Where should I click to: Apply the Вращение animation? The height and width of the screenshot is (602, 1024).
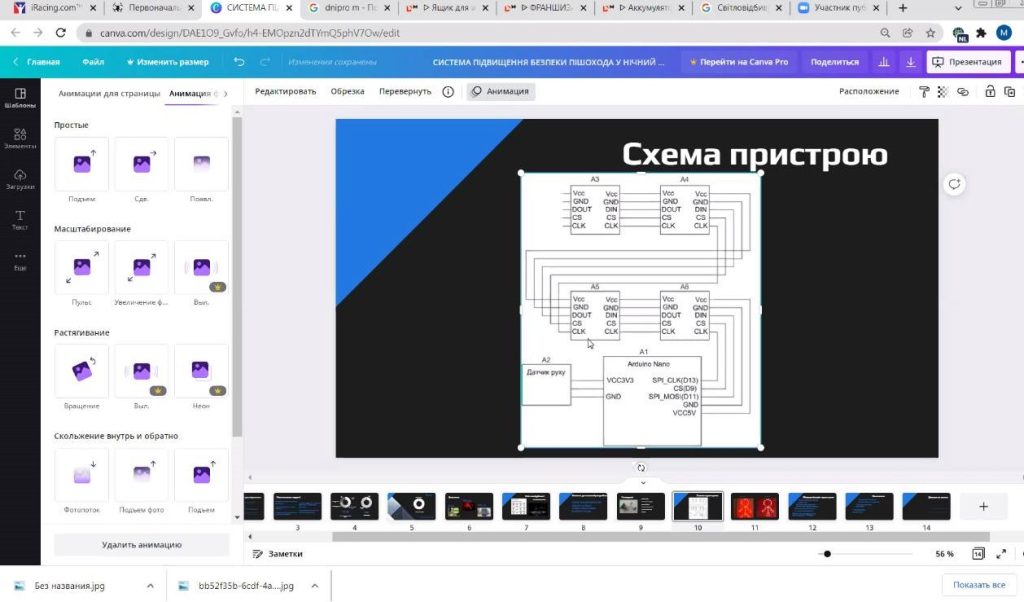[82, 371]
